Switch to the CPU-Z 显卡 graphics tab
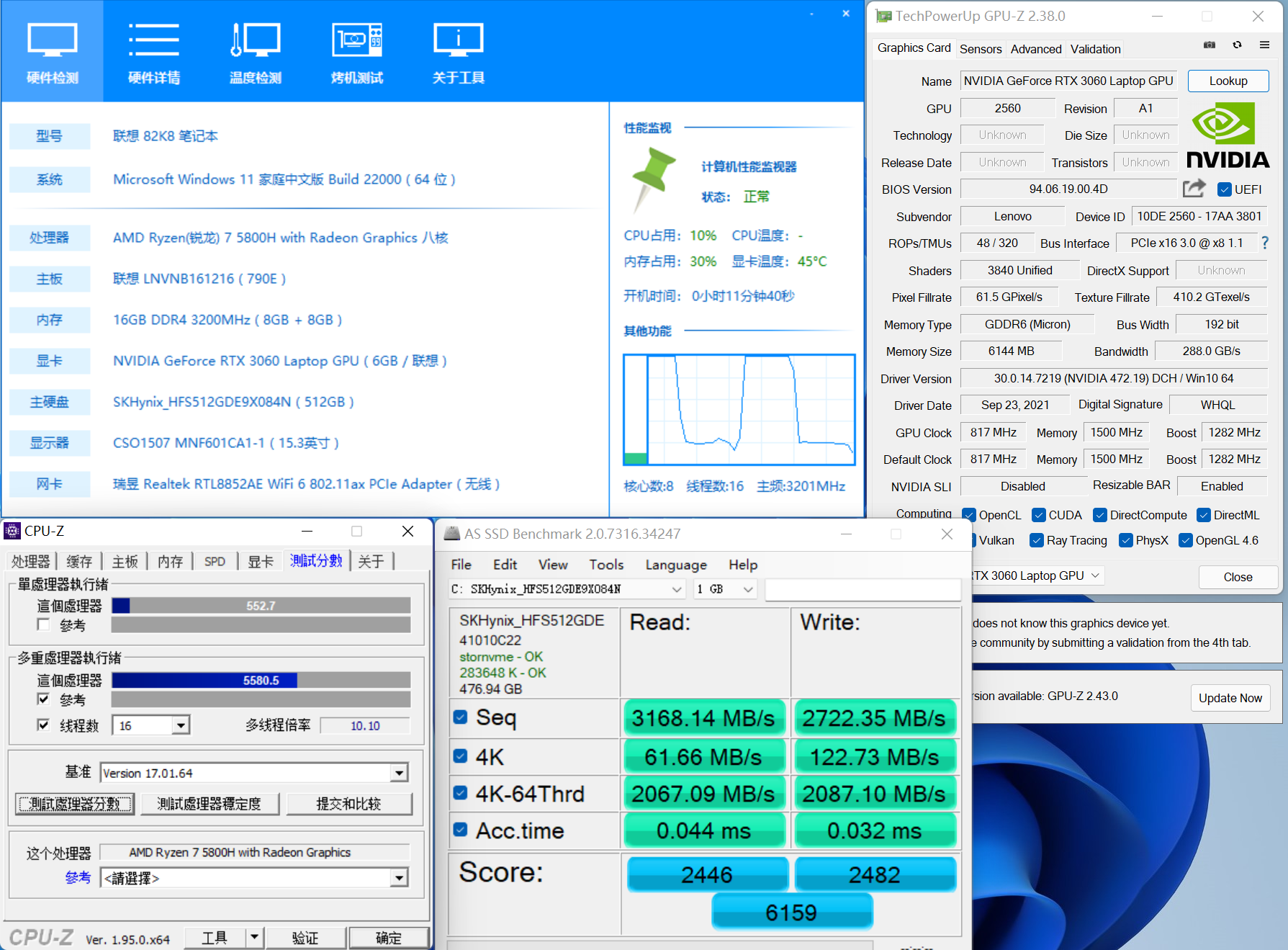 click(261, 561)
